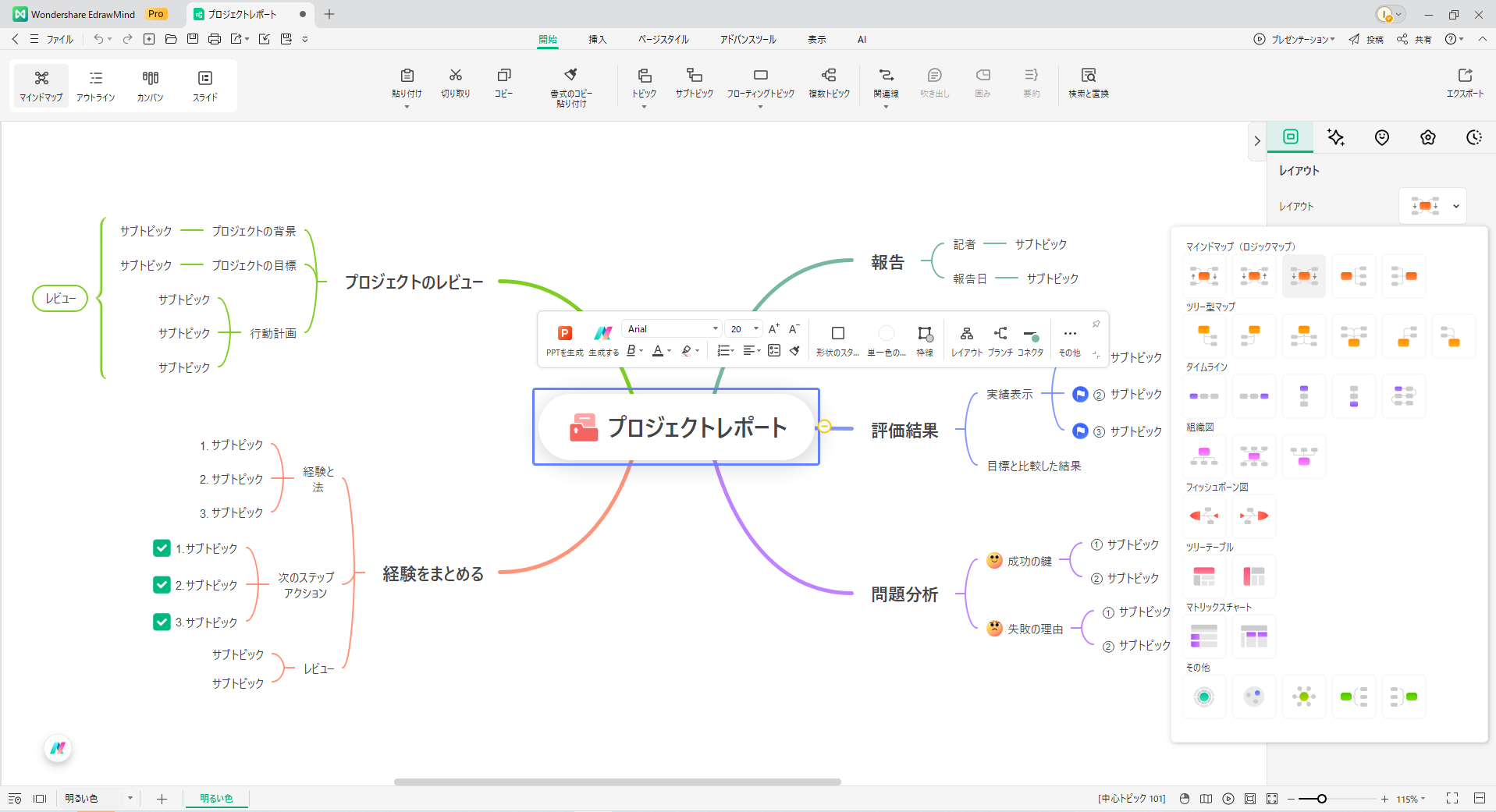
Task: Click the cut (切り取り) scissors icon
Action: pyautogui.click(x=456, y=76)
